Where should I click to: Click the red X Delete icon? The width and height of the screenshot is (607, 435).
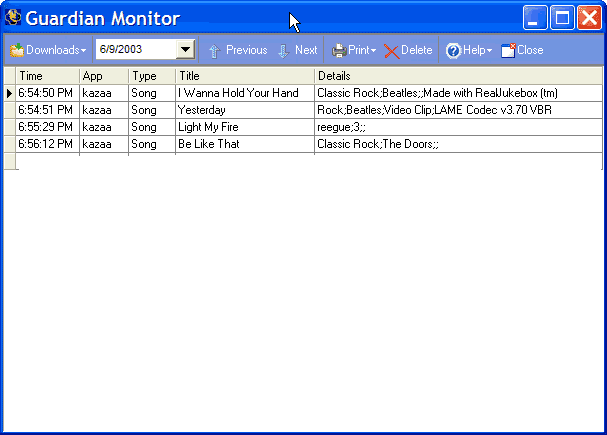tap(391, 51)
